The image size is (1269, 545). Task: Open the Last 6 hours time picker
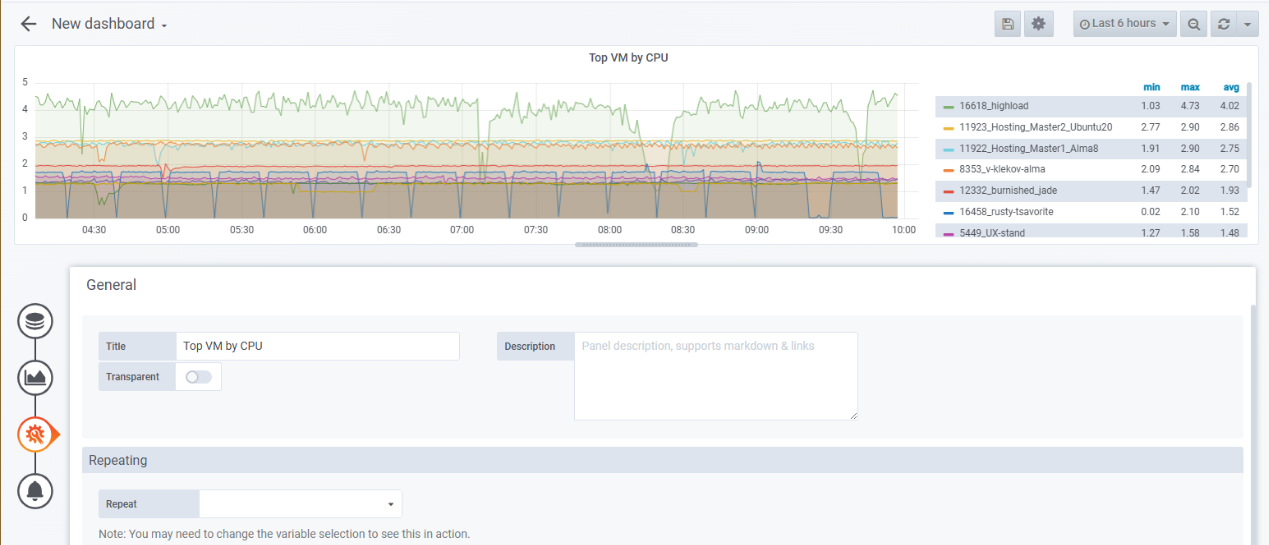point(1124,24)
